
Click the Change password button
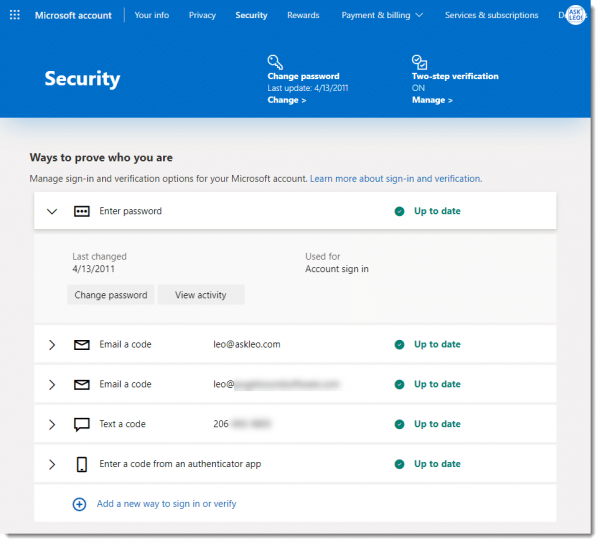[111, 295]
